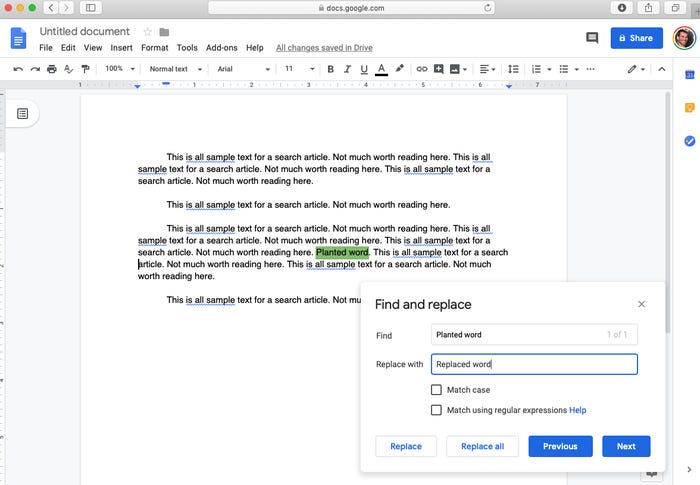The image size is (700, 485).
Task: Open the text color picker
Action: [x=381, y=69]
